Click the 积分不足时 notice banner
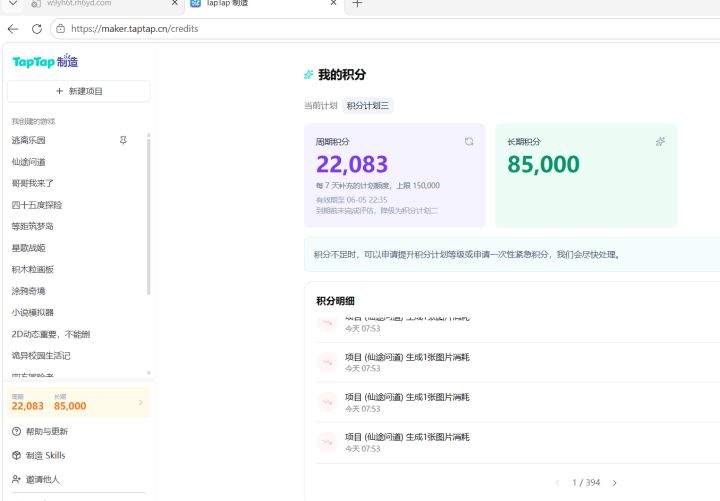The height and width of the screenshot is (501, 720). (x=512, y=254)
